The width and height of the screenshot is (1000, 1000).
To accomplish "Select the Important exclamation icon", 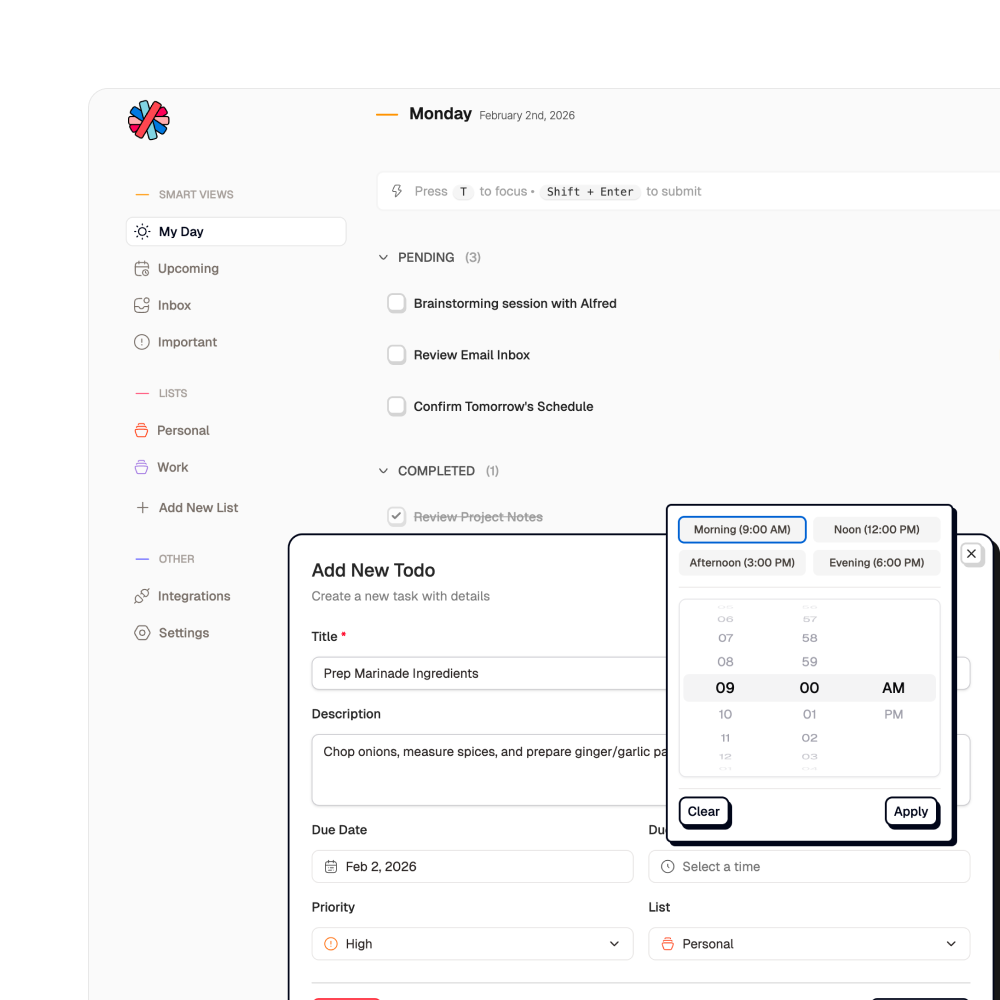I will point(142,342).
